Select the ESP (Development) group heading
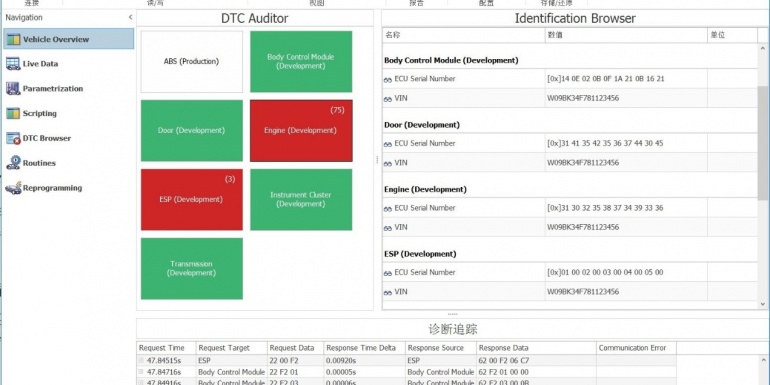Image resolution: width=770 pixels, height=385 pixels. [420, 254]
